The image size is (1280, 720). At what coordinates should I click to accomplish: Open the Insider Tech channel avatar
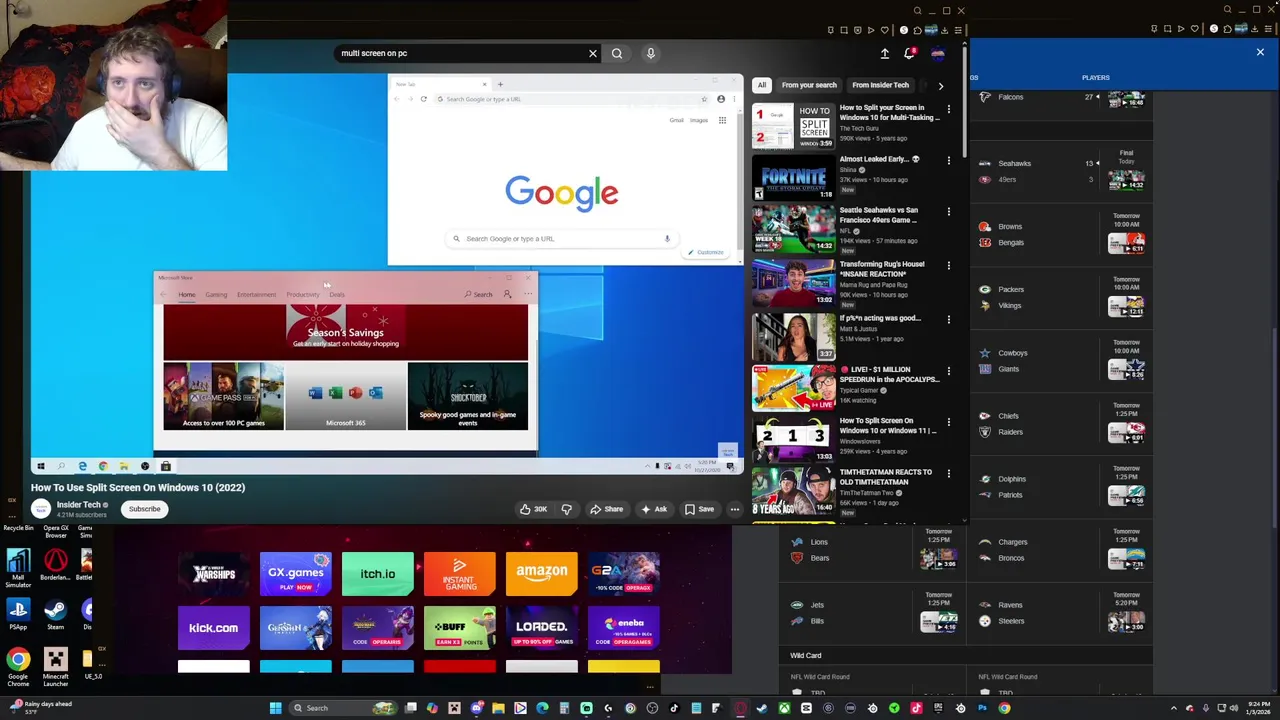[x=41, y=508]
